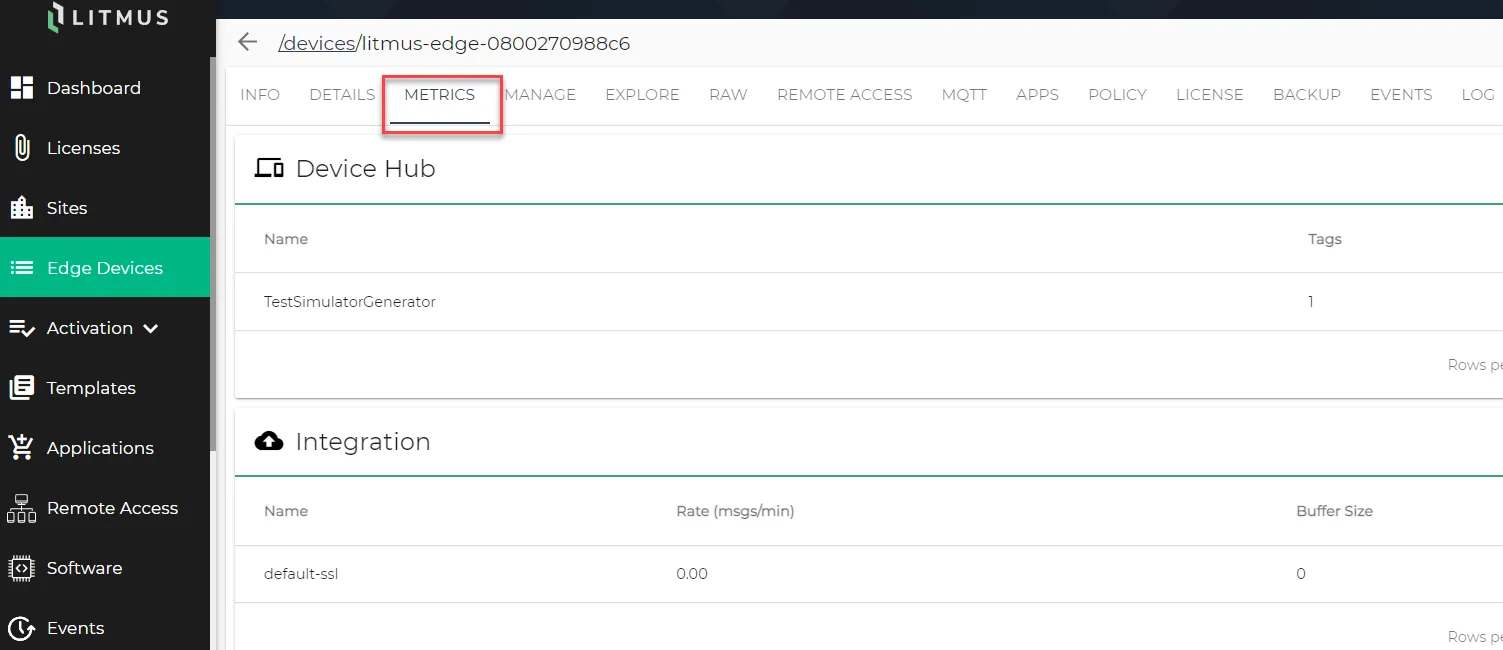Click the Software chip icon
1503x650 pixels.
(22, 568)
